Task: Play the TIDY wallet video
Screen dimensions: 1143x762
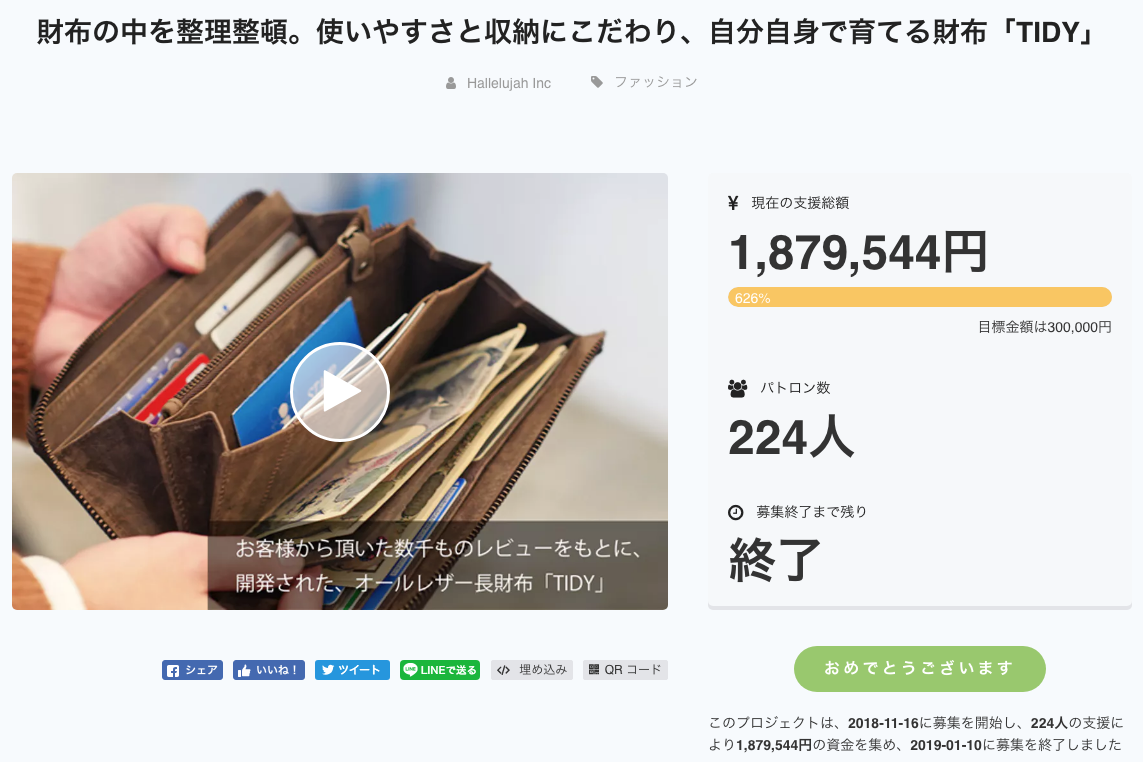Action: click(340, 392)
